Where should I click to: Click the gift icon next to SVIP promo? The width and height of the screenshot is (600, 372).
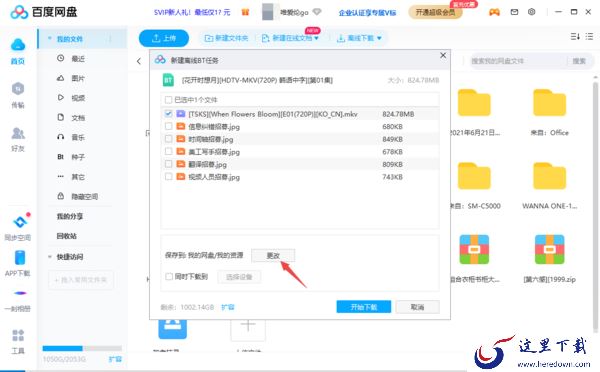(245, 12)
